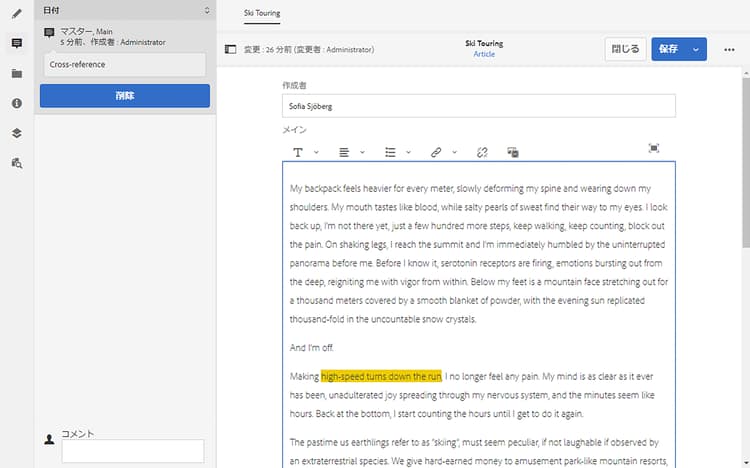
Task: Open the variations layers icon
Action: point(17,133)
